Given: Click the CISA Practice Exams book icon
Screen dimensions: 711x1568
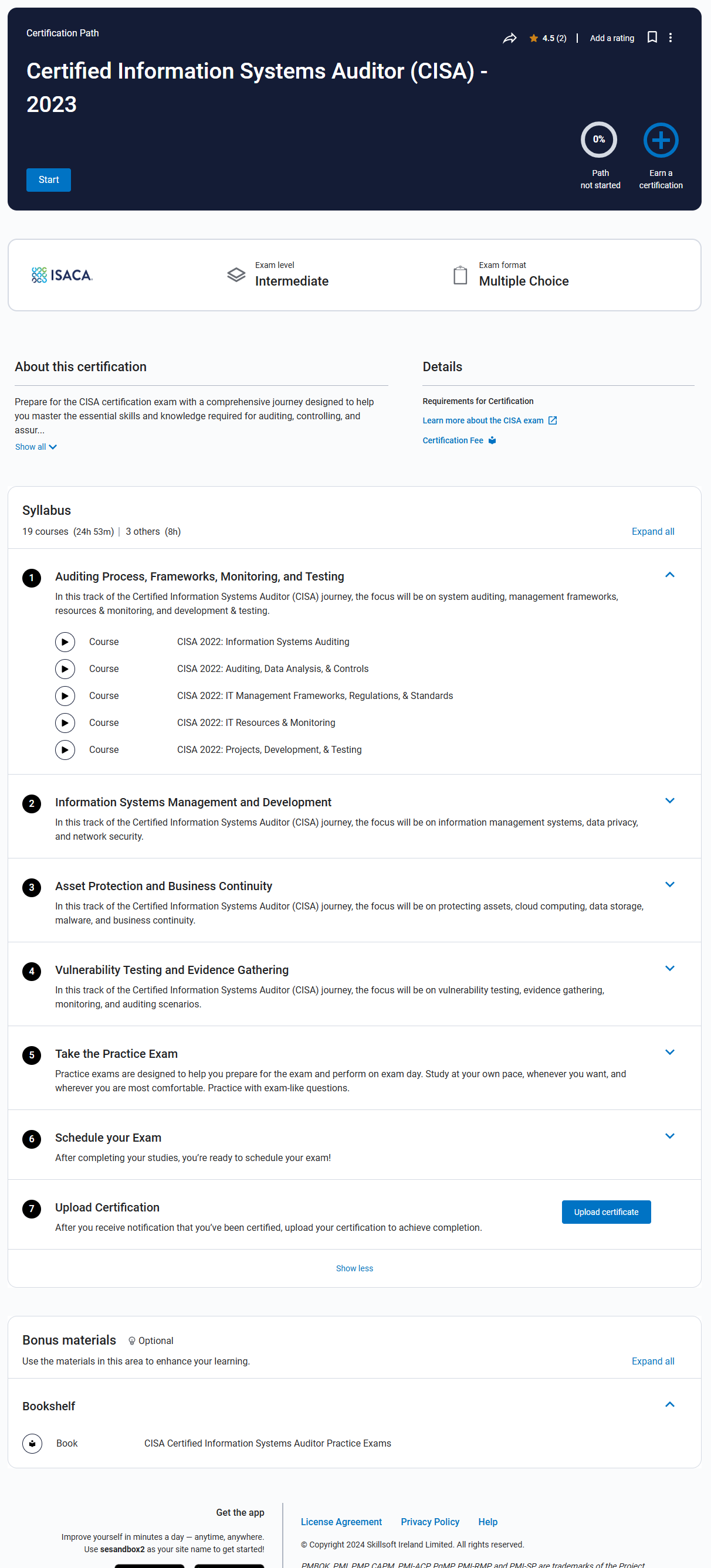Looking at the screenshot, I should click(32, 1443).
